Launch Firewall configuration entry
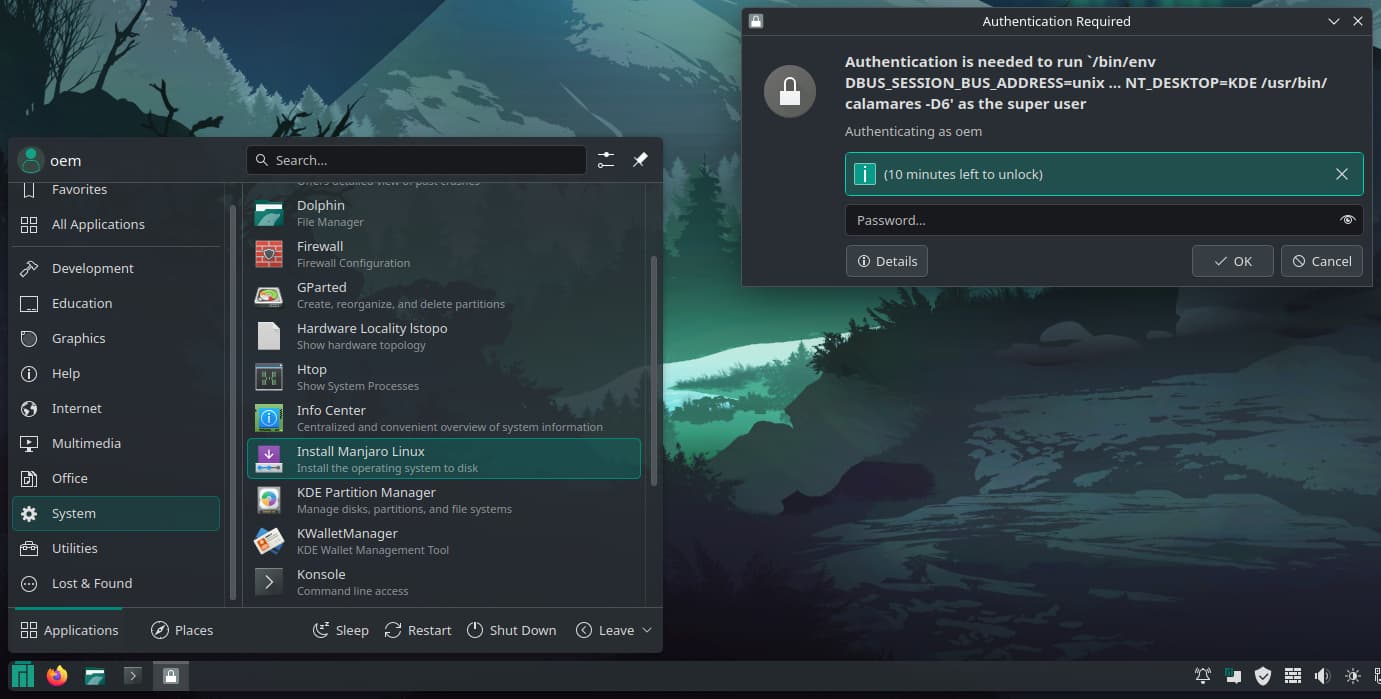 pyautogui.click(x=443, y=254)
